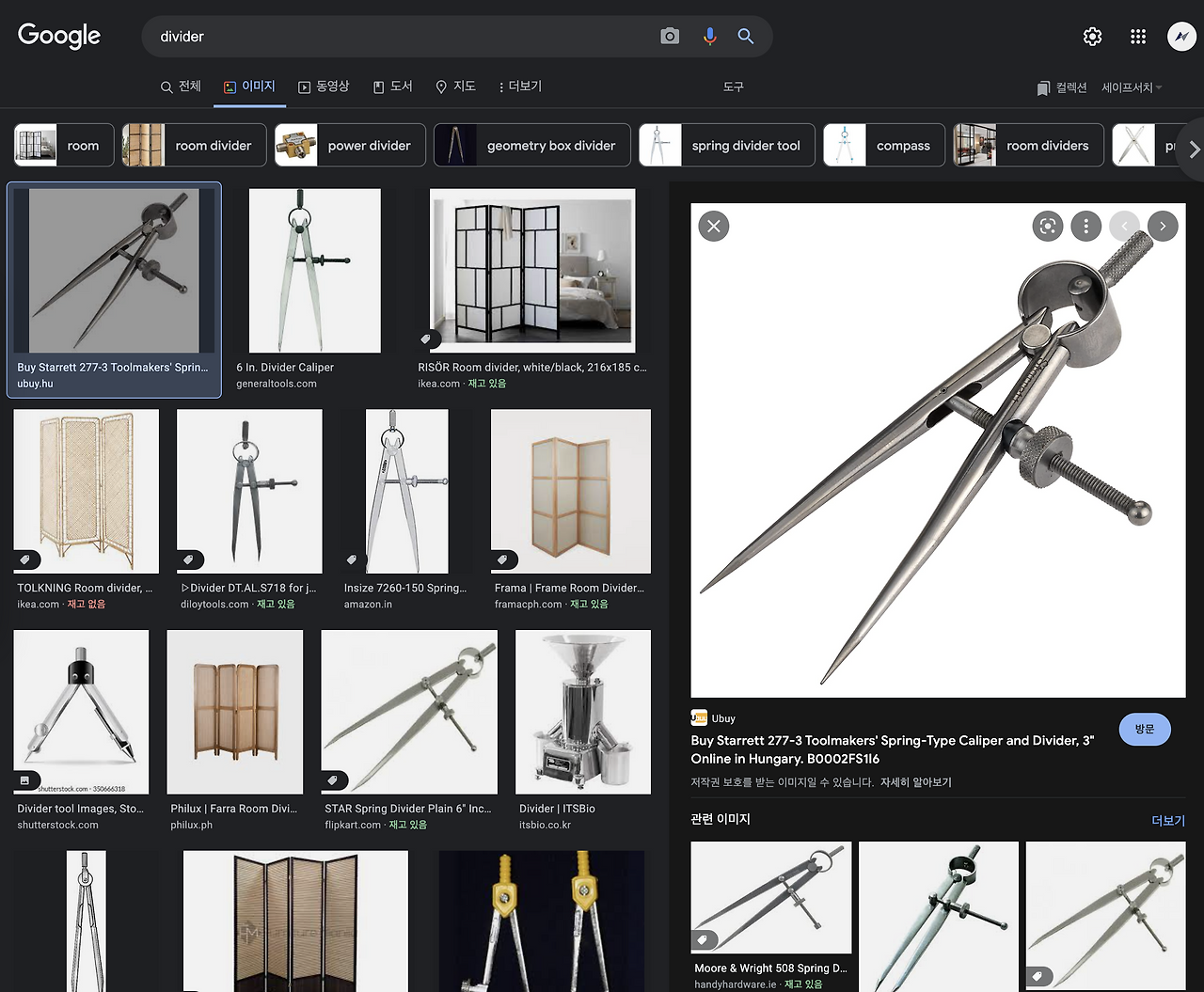
Task: Open the IKEA RISÖR room divider thumbnail
Action: click(x=532, y=271)
